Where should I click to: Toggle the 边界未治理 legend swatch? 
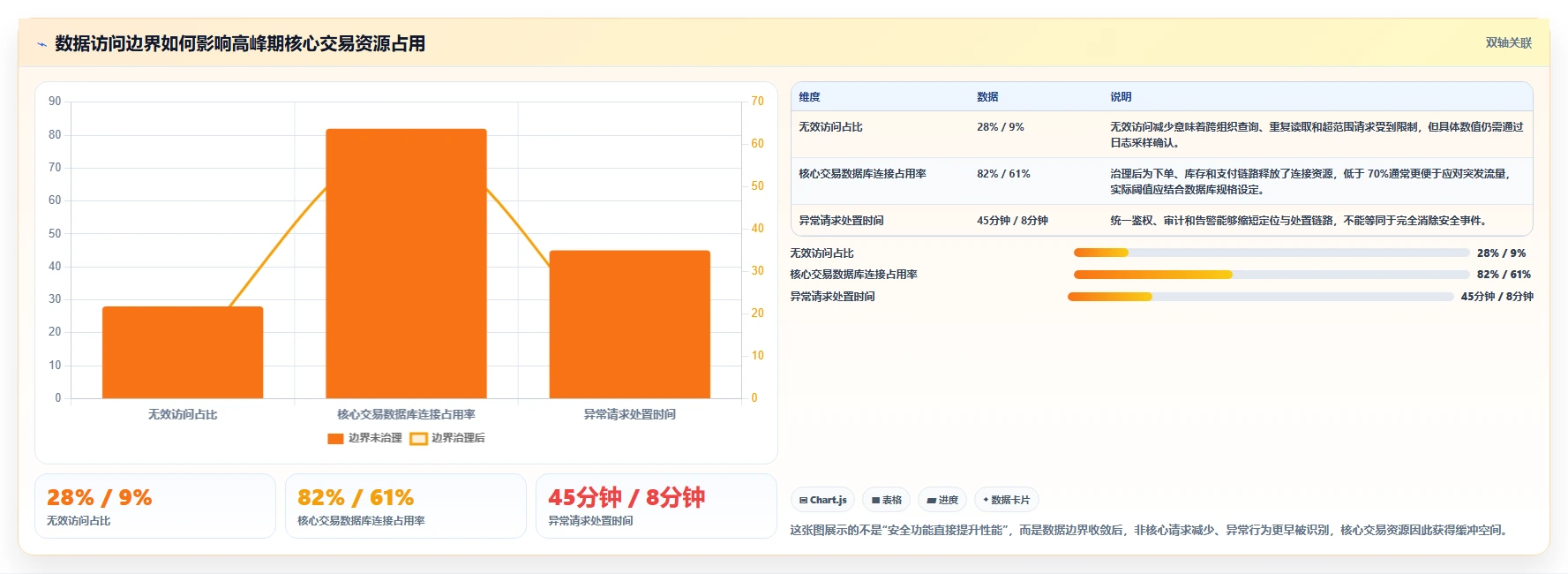pyautogui.click(x=335, y=438)
